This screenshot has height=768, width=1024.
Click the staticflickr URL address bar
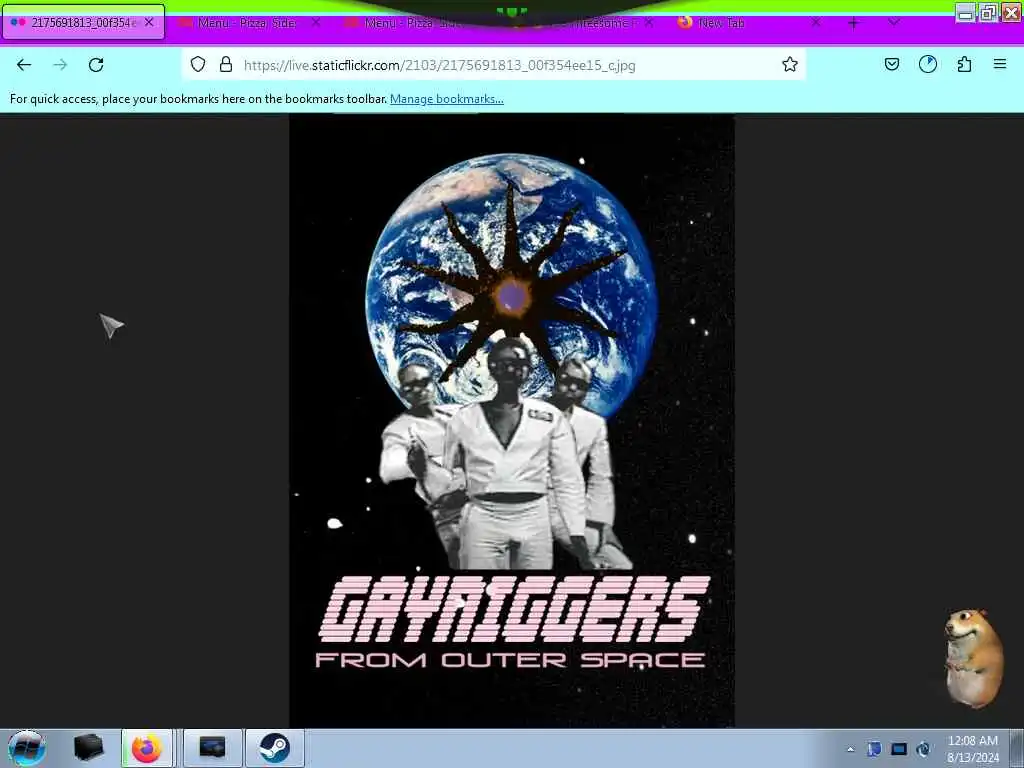(494, 65)
